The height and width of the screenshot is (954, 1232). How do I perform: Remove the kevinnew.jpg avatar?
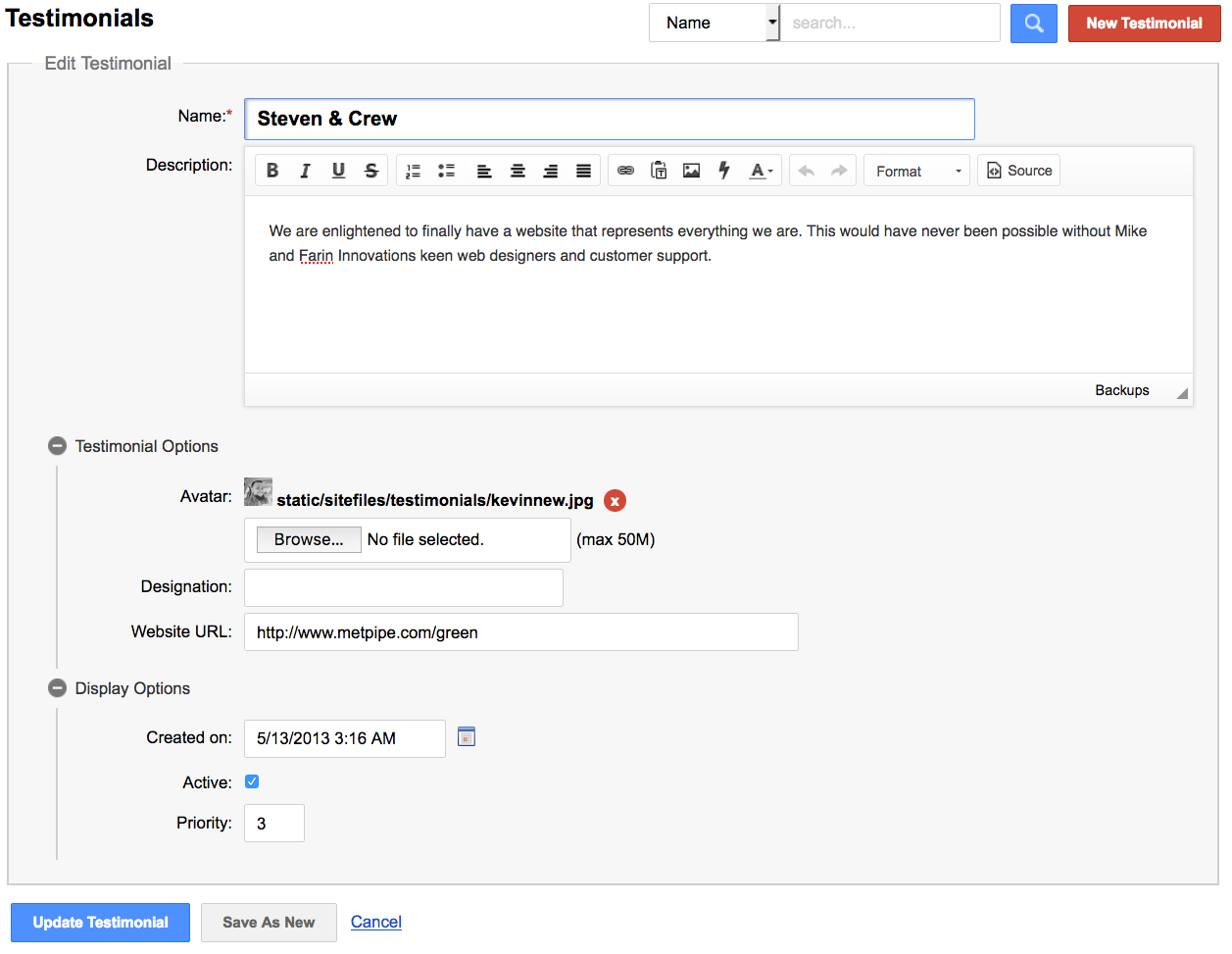615,501
